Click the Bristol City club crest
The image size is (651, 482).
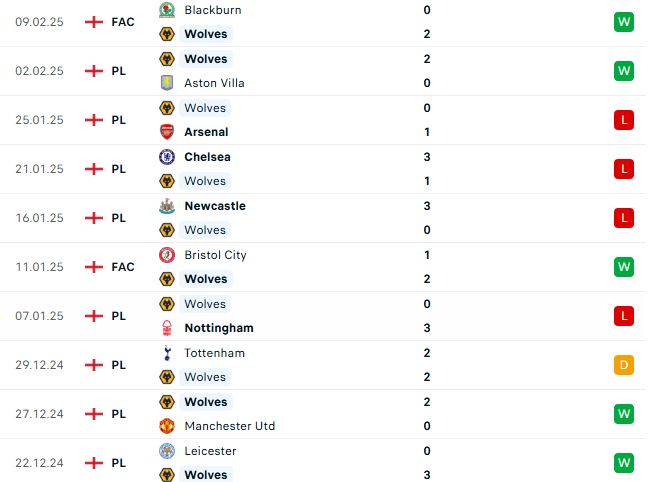[x=167, y=255]
